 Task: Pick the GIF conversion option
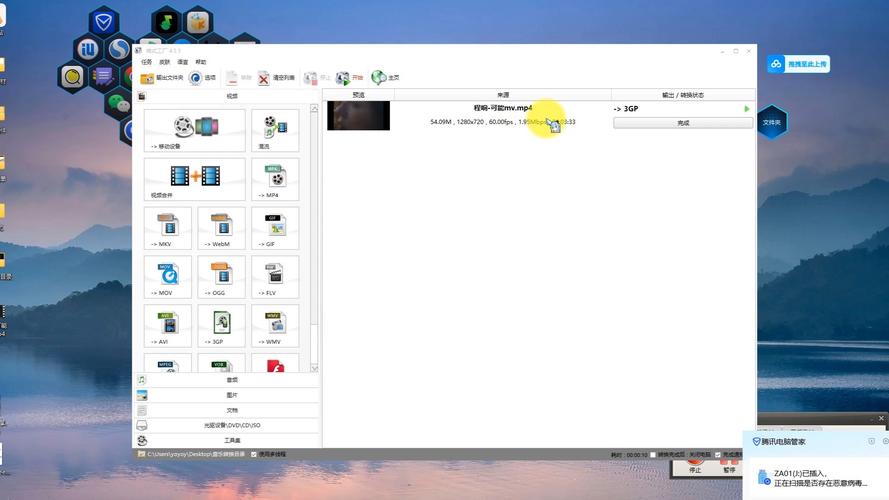pos(275,228)
